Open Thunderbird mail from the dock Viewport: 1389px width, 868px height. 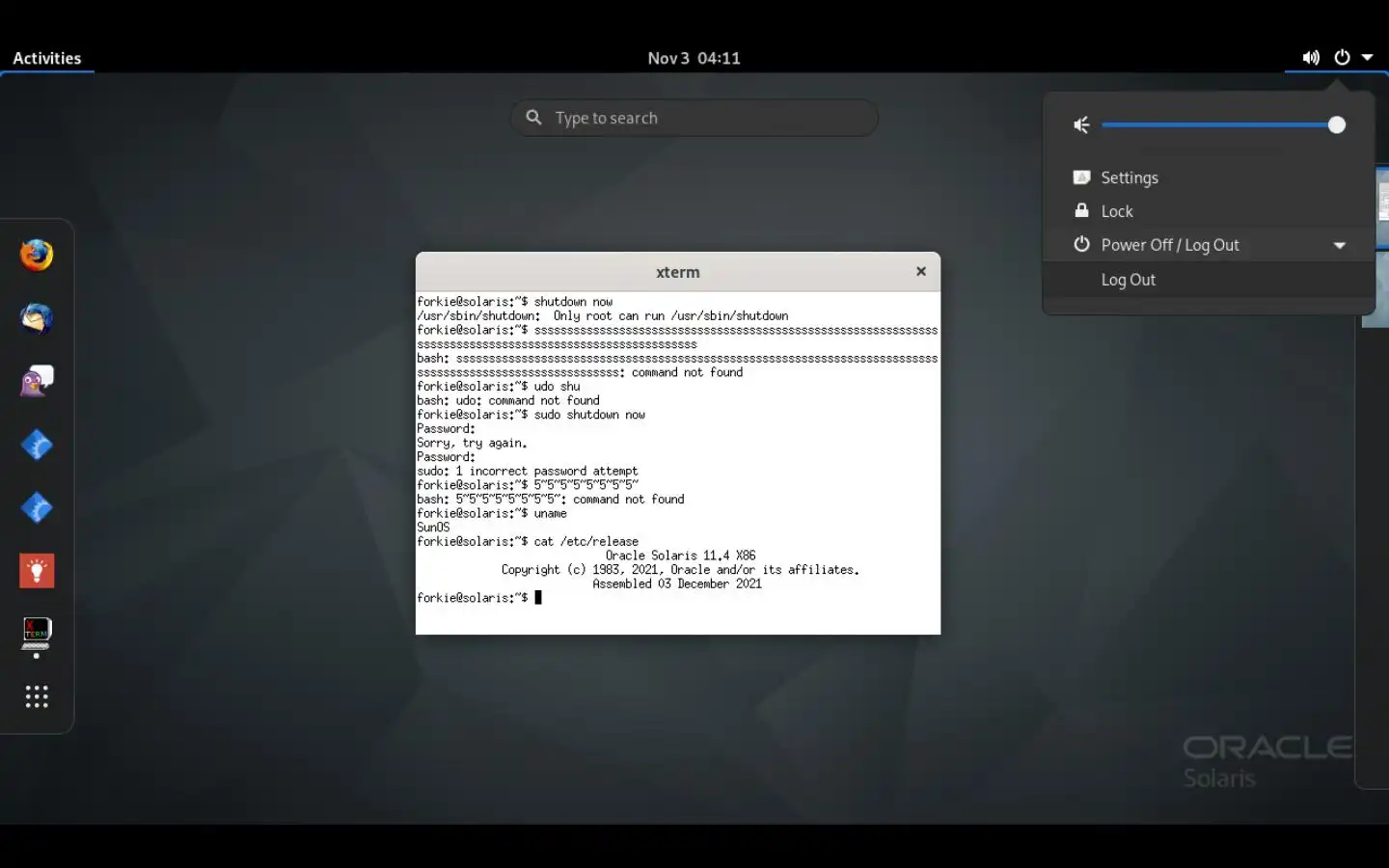pos(37,318)
